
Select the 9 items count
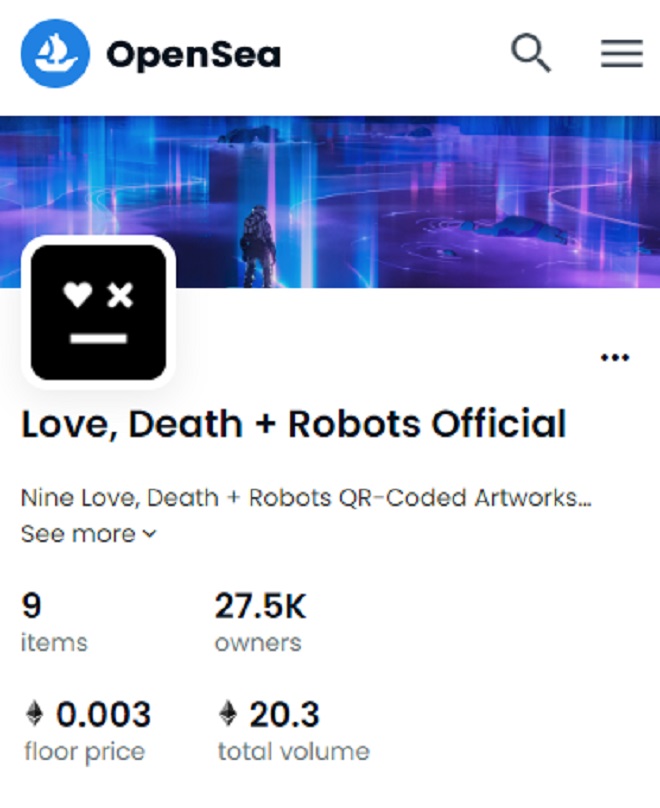pyautogui.click(x=32, y=607)
